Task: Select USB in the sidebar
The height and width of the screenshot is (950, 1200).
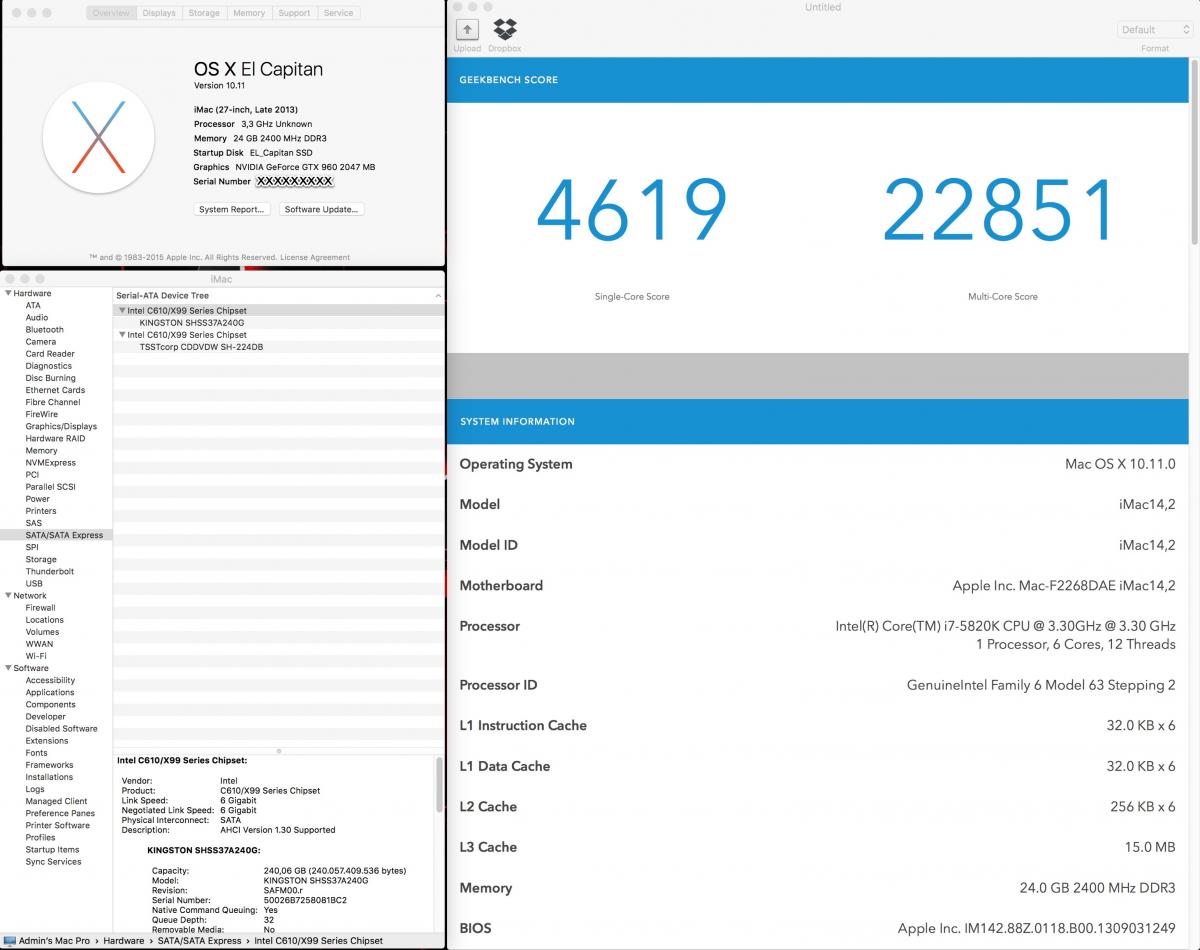Action: [34, 583]
